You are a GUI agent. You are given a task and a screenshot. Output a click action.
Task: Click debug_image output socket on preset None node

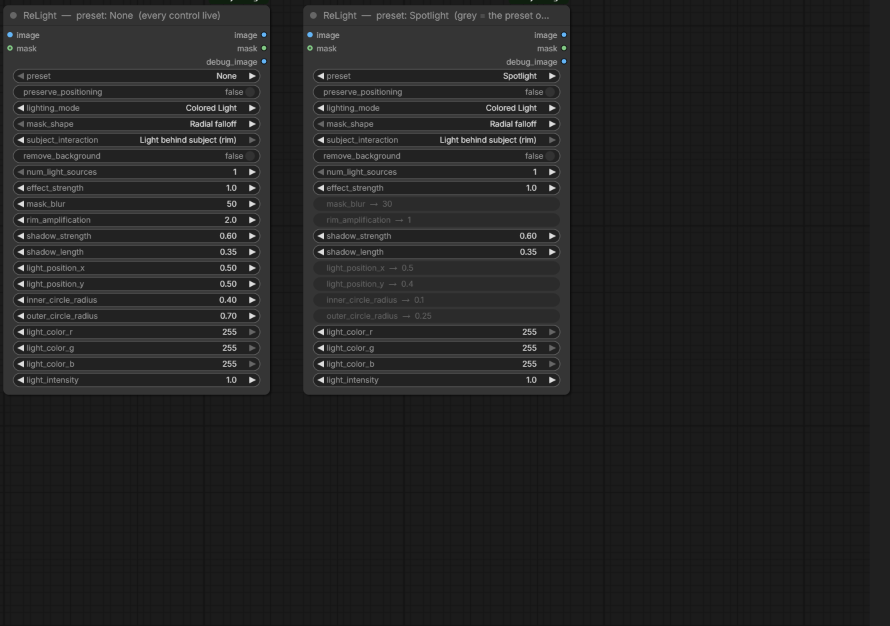click(x=264, y=61)
